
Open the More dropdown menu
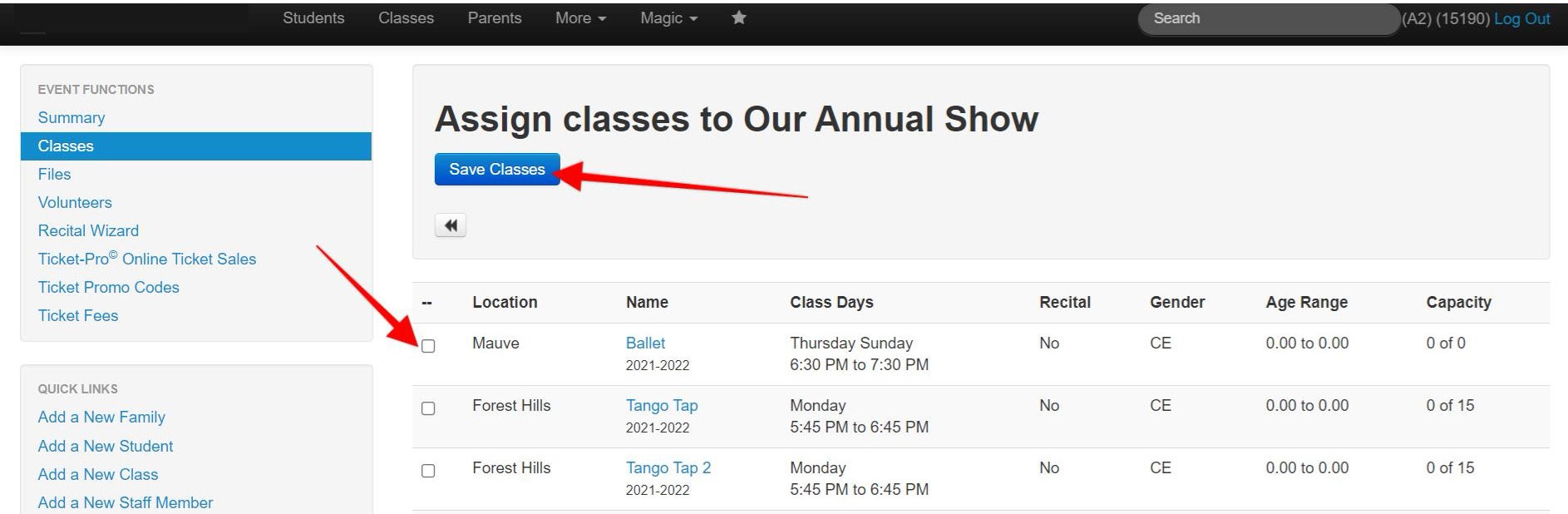(x=580, y=18)
